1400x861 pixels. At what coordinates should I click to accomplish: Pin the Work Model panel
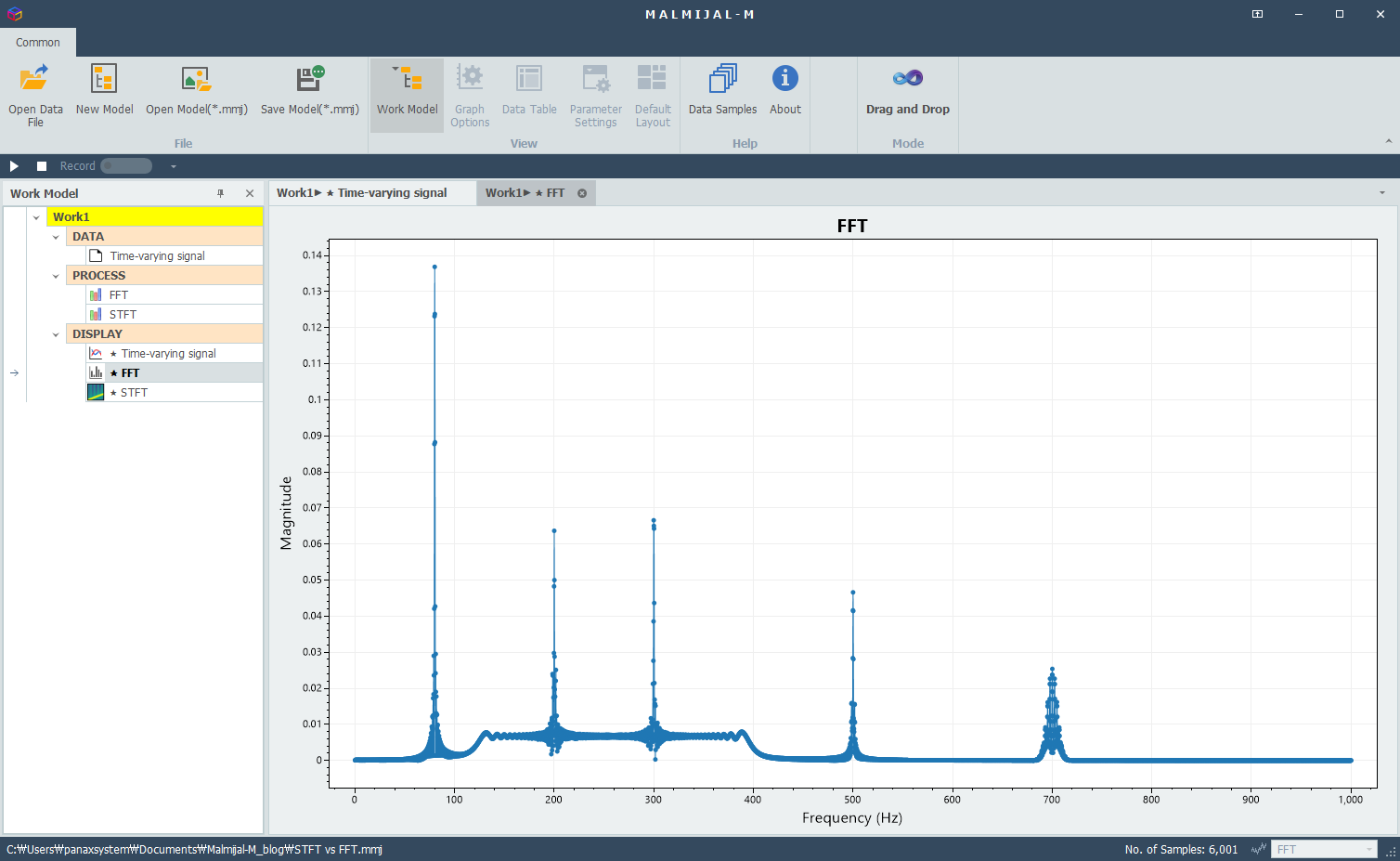pyautogui.click(x=221, y=193)
